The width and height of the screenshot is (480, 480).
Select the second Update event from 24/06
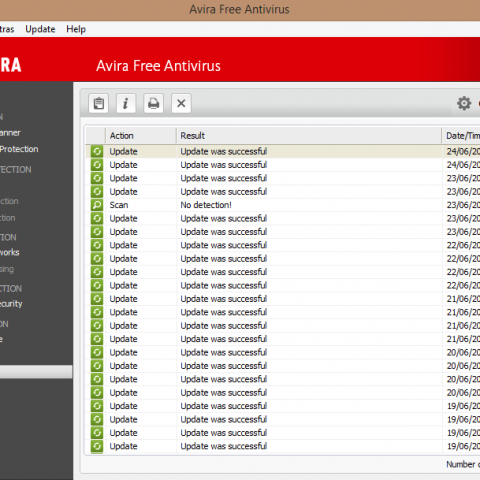pos(283,165)
